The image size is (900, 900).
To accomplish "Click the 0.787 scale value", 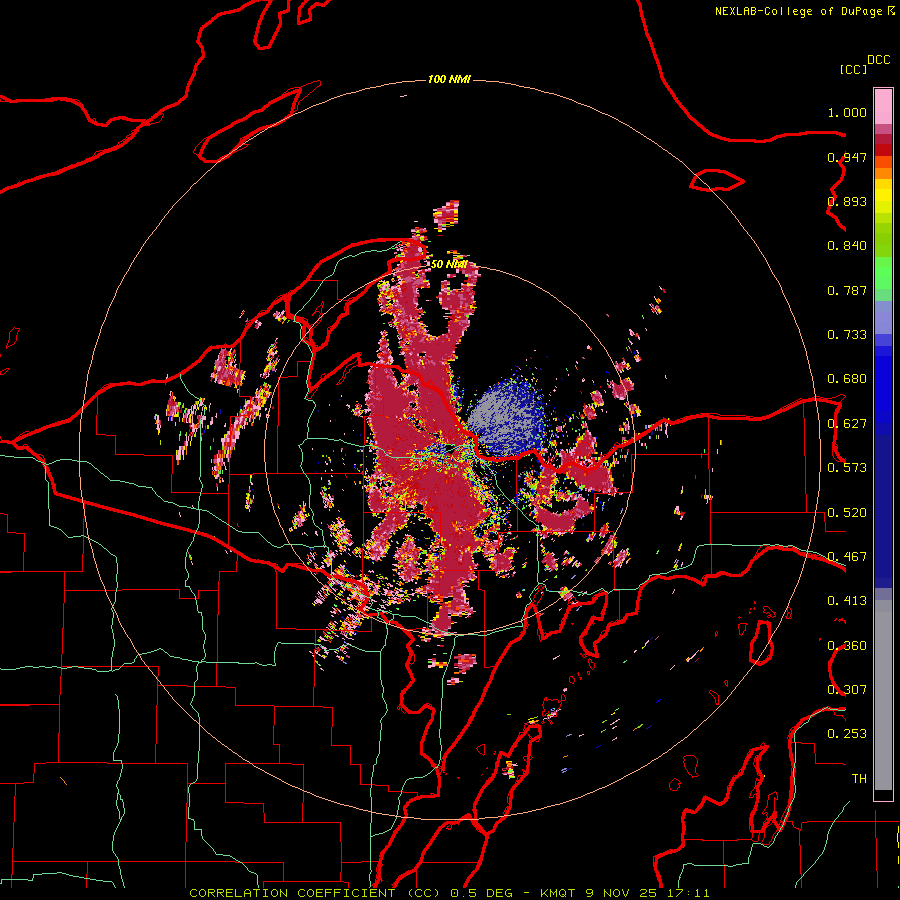I will pyautogui.click(x=847, y=290).
